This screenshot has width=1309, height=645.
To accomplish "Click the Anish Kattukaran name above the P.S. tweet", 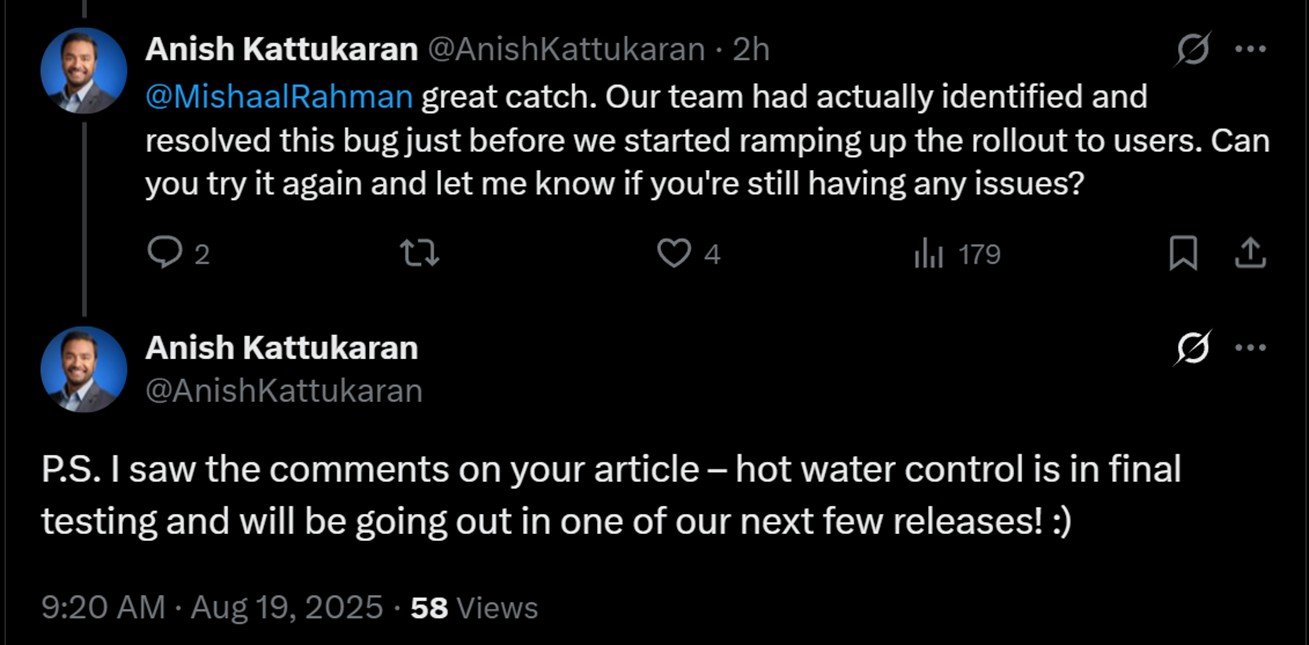I will (281, 348).
